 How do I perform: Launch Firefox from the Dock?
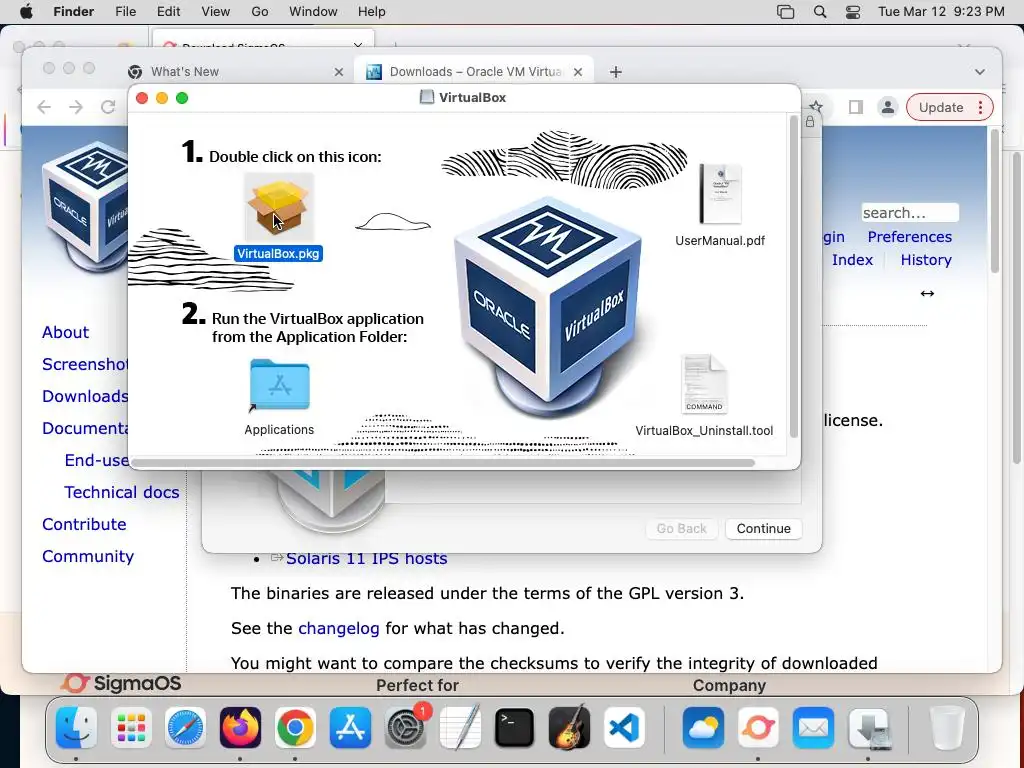coord(240,728)
